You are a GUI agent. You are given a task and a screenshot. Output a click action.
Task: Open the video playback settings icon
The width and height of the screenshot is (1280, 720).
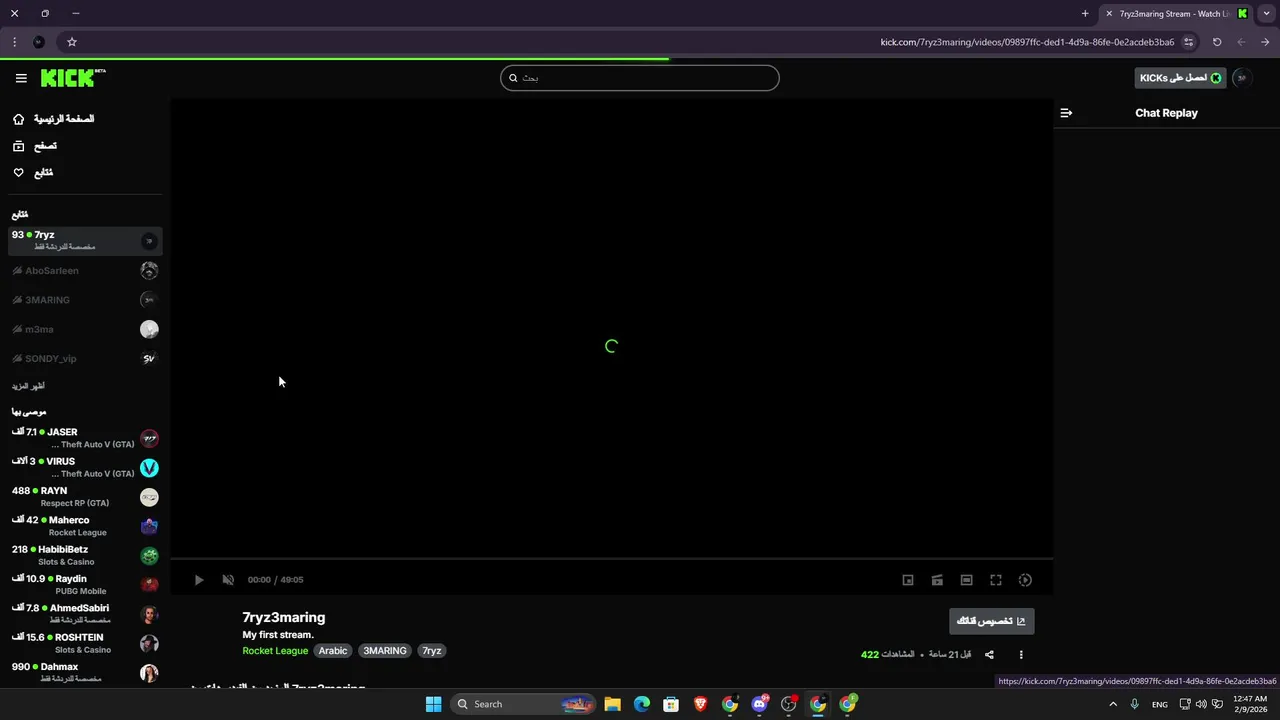(1025, 580)
